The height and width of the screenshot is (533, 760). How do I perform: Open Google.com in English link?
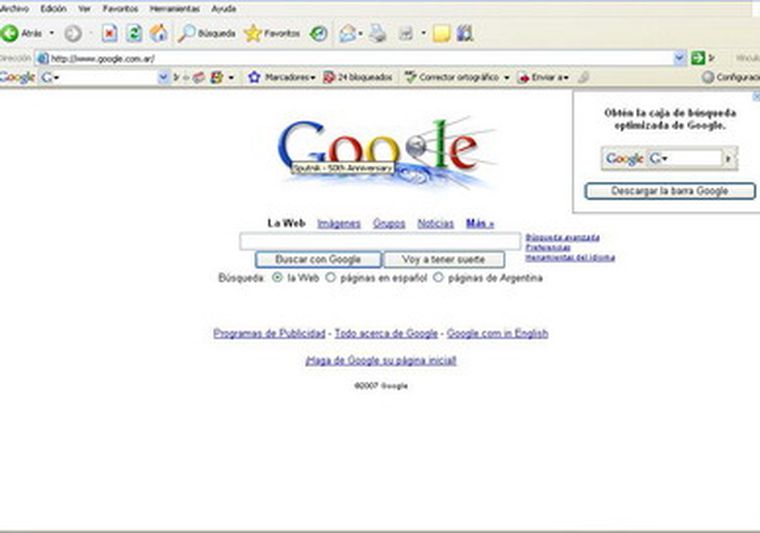coord(497,333)
